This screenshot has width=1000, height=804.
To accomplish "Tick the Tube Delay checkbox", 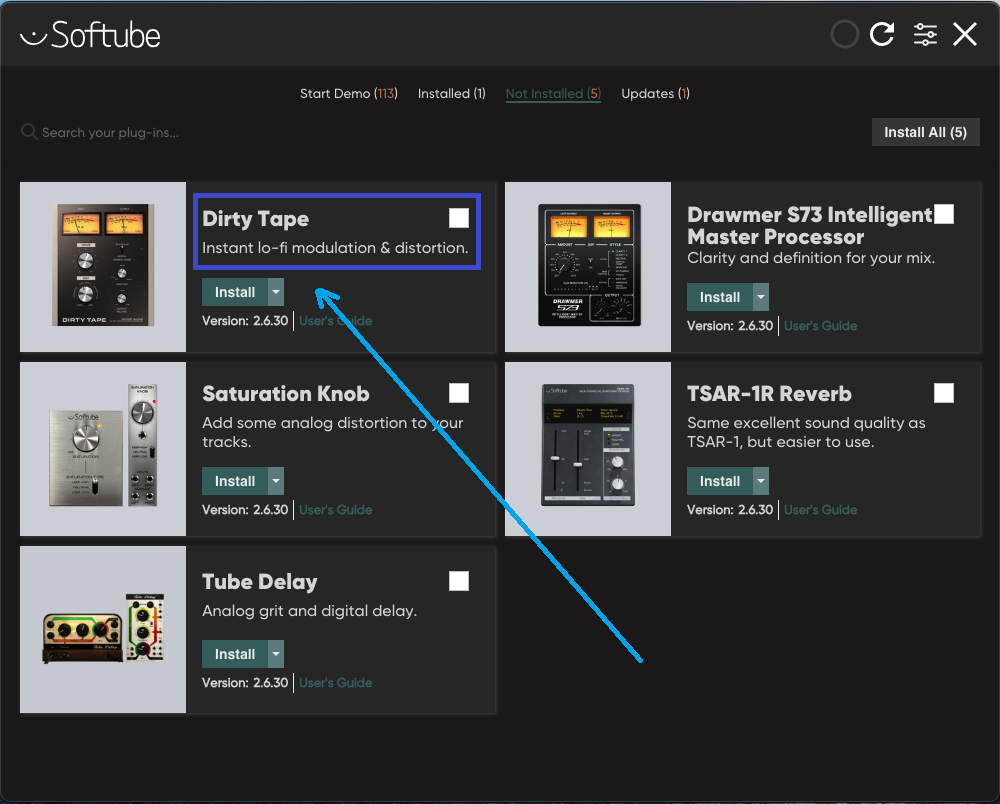I will pyautogui.click(x=459, y=581).
